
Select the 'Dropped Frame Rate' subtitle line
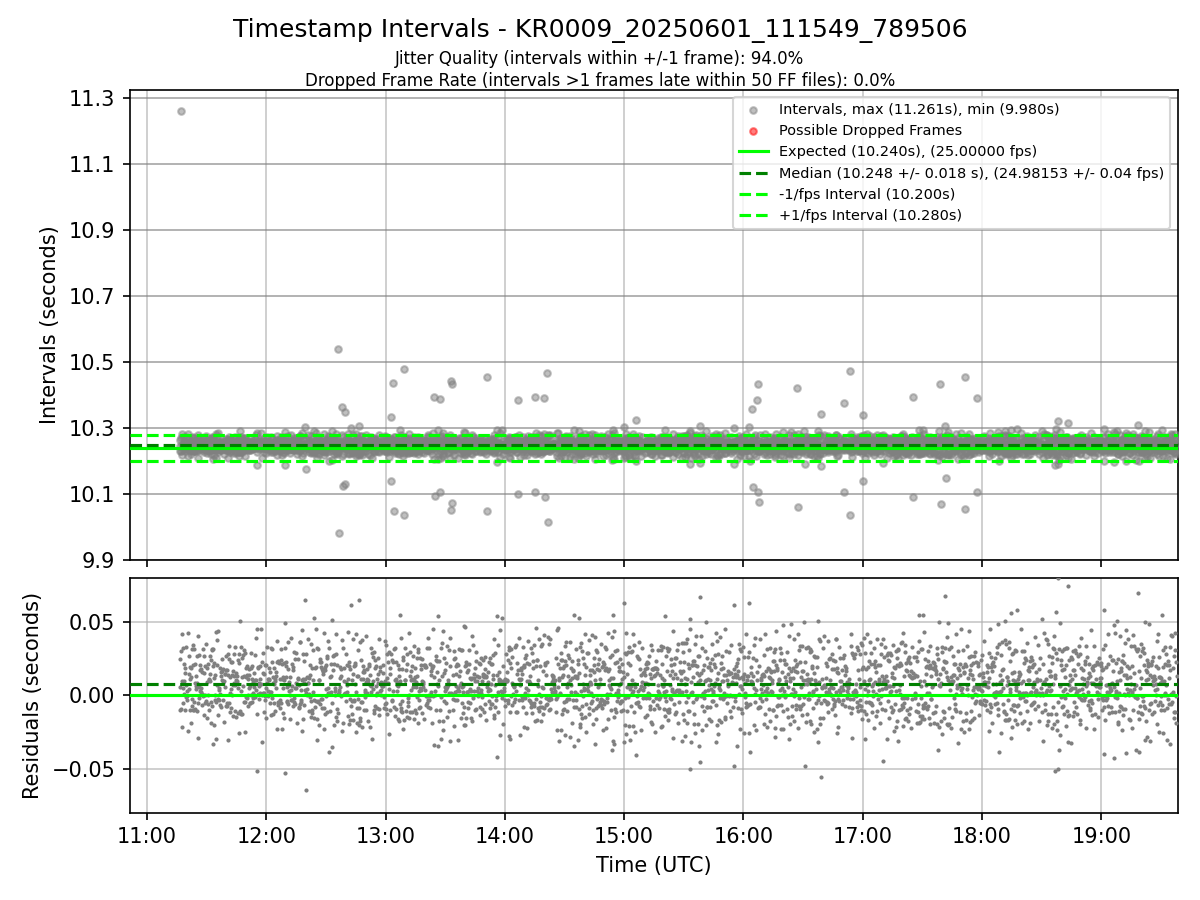pos(600,80)
